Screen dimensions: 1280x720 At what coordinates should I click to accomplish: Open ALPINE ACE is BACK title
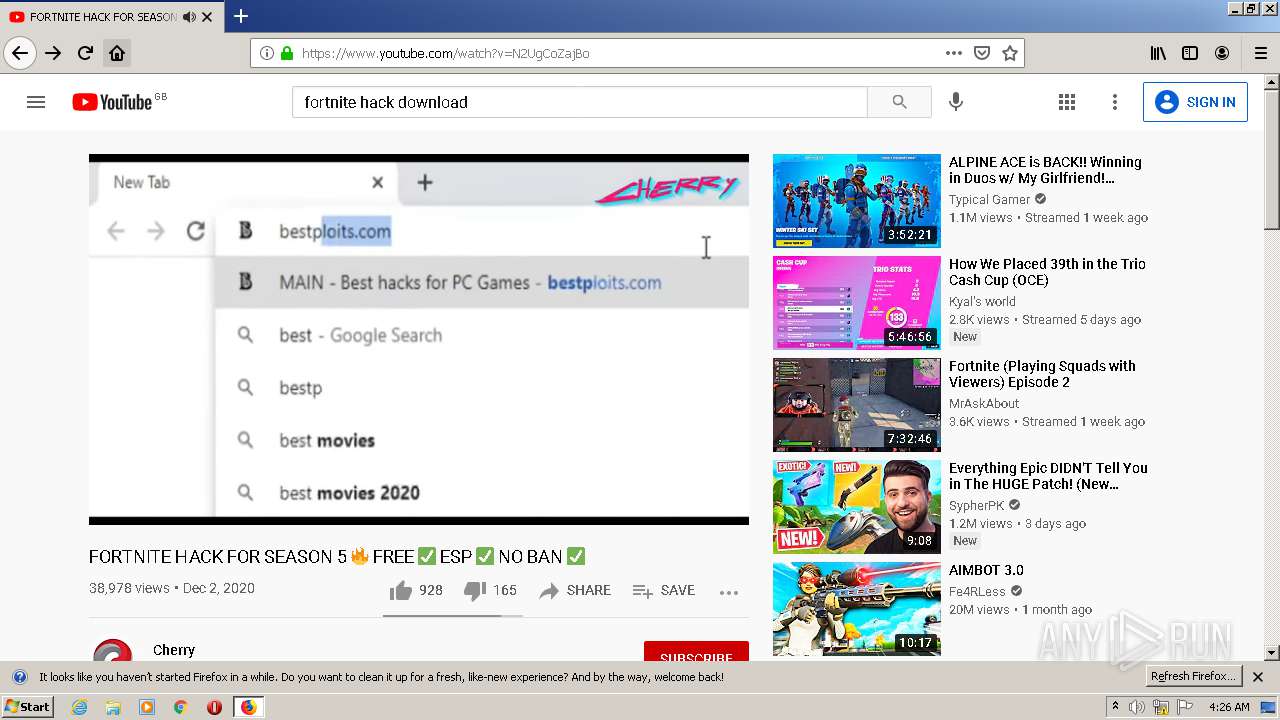[x=1045, y=170]
